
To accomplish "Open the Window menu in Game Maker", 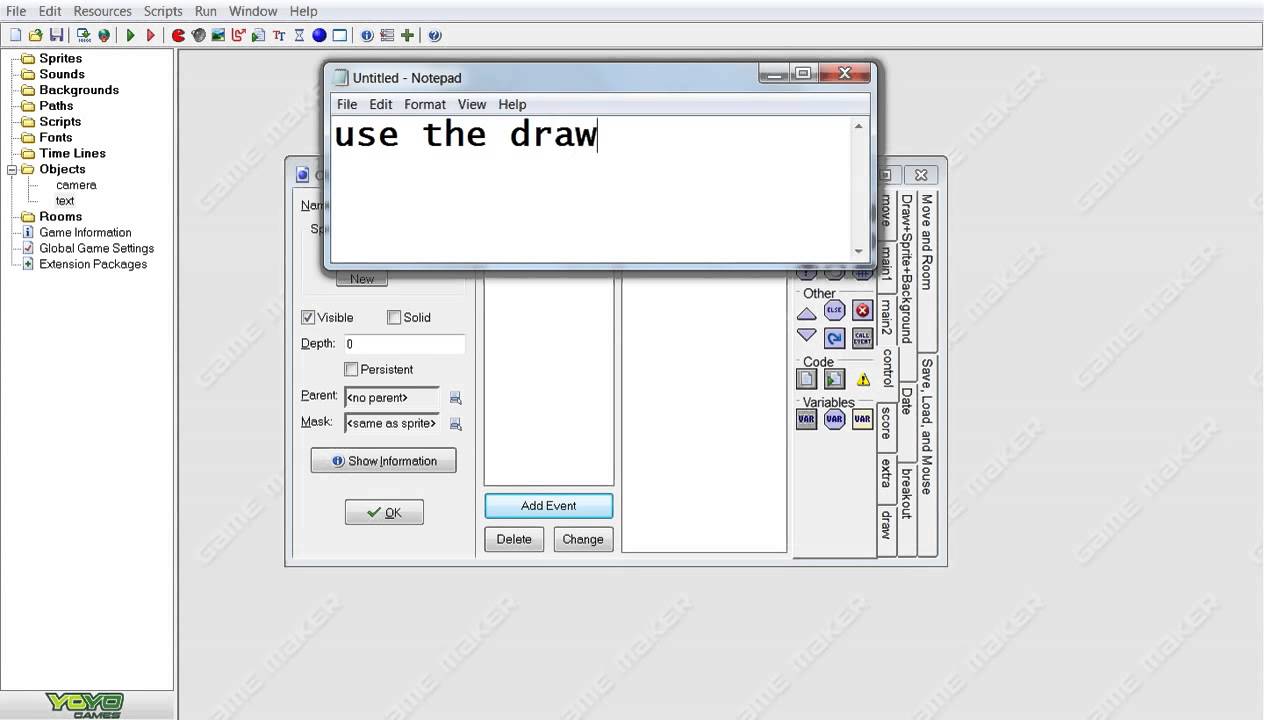I will click(253, 11).
